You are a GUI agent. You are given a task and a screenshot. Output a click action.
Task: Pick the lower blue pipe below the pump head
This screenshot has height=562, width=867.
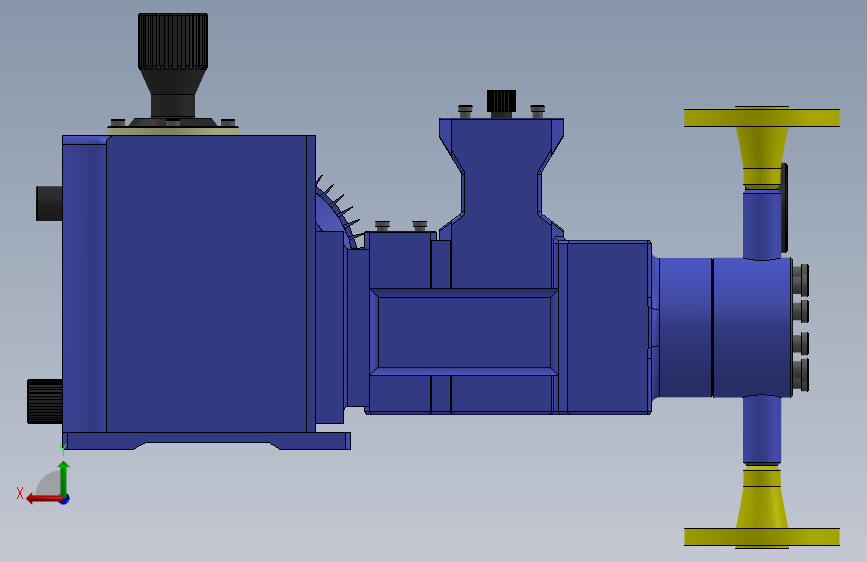click(762, 430)
